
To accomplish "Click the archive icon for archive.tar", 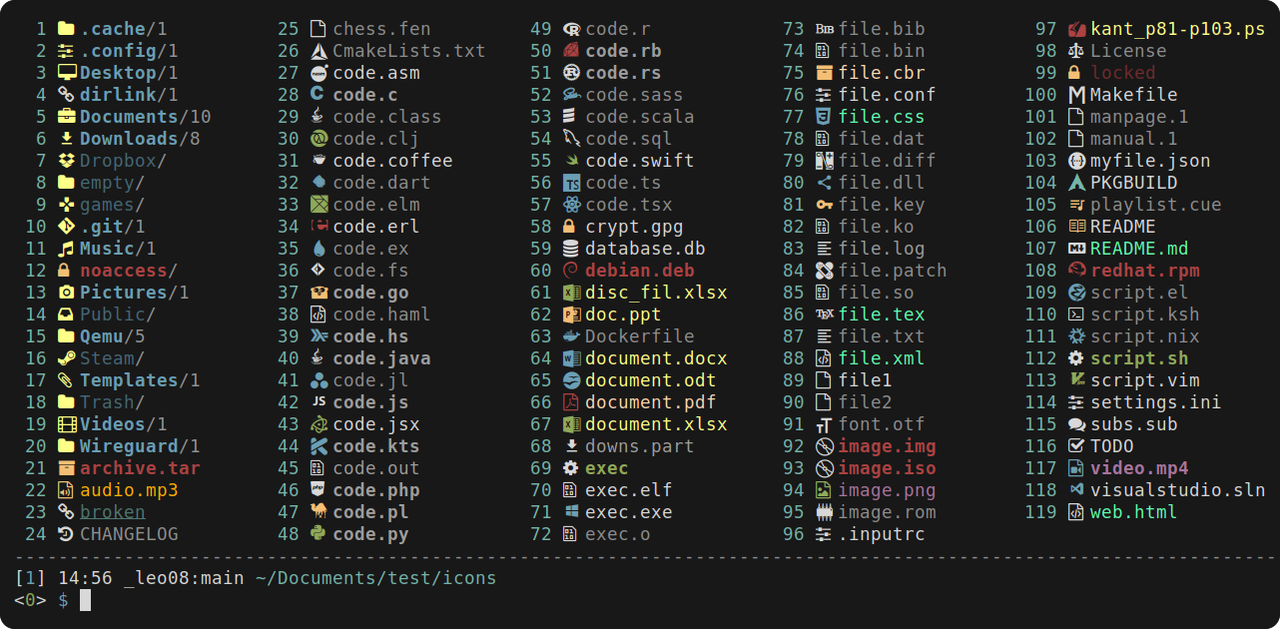I will click(x=67, y=469).
